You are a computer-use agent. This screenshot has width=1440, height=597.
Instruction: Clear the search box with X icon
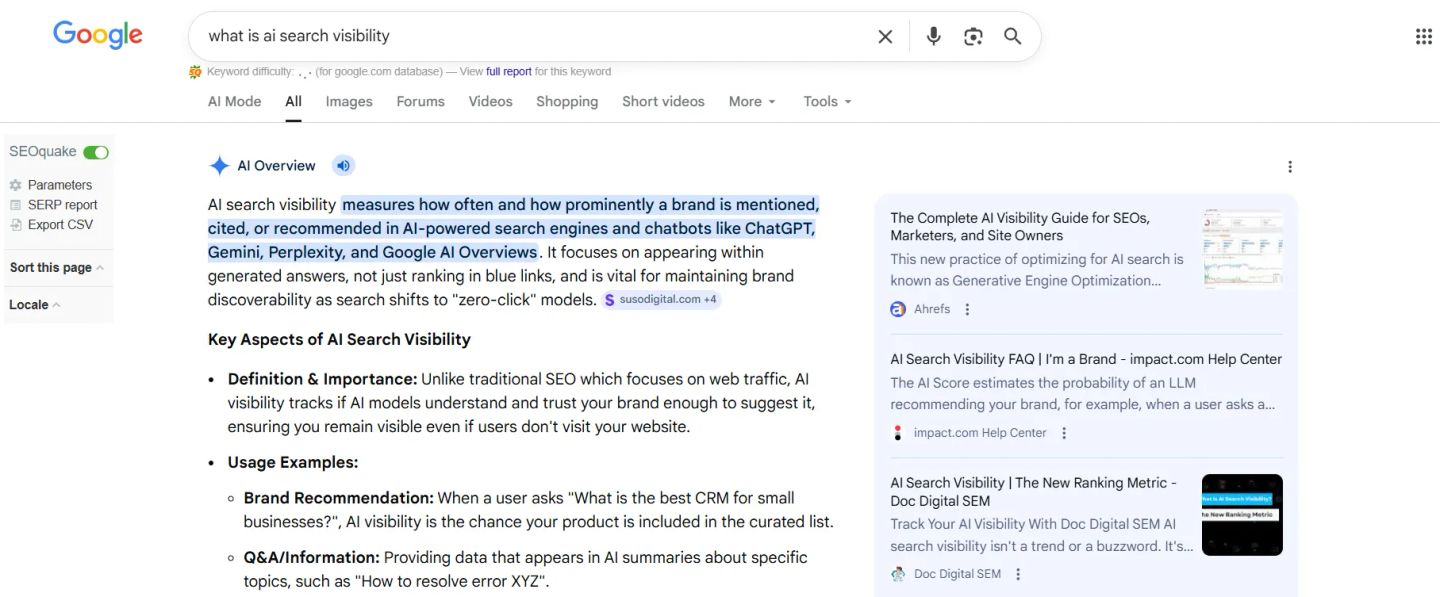(885, 36)
